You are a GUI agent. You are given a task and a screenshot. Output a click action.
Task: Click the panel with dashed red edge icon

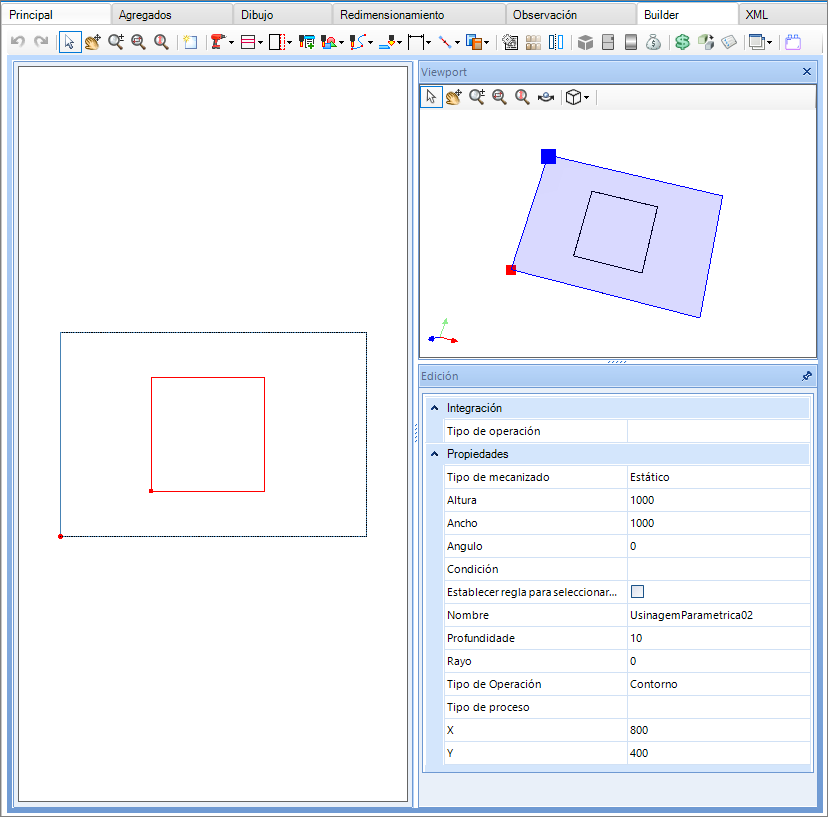coord(277,42)
